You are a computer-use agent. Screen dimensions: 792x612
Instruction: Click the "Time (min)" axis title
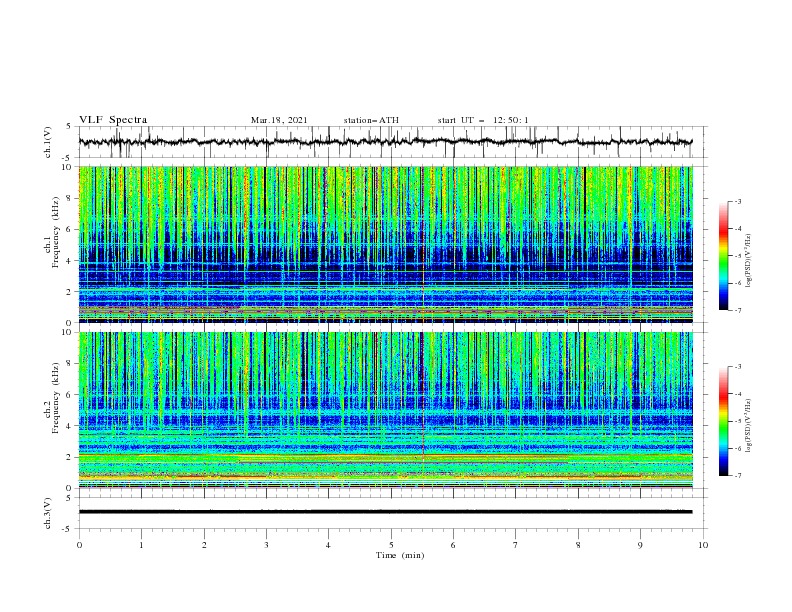click(400, 555)
